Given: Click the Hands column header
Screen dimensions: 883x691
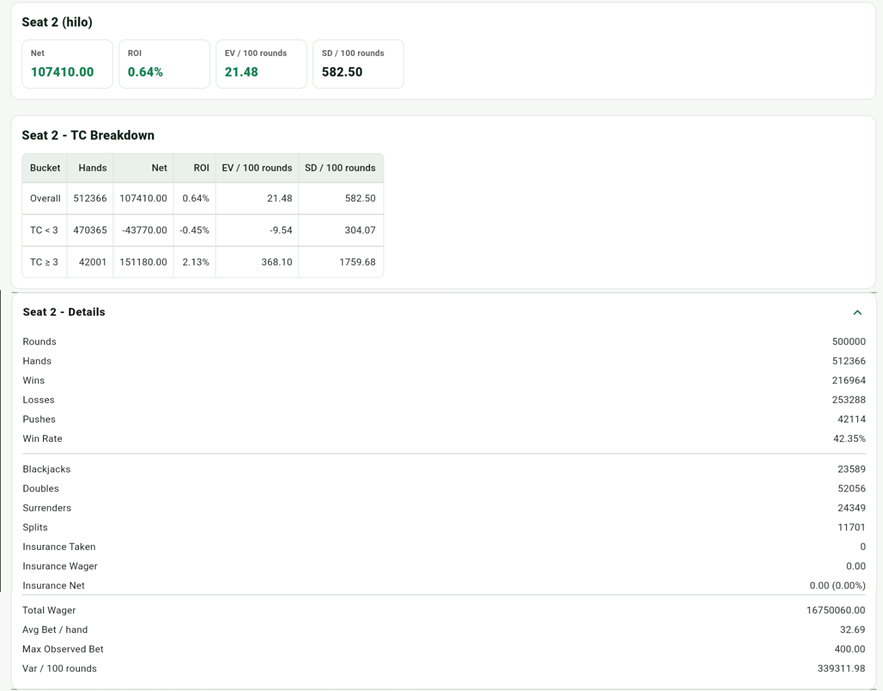Looking at the screenshot, I should pyautogui.click(x=91, y=168).
